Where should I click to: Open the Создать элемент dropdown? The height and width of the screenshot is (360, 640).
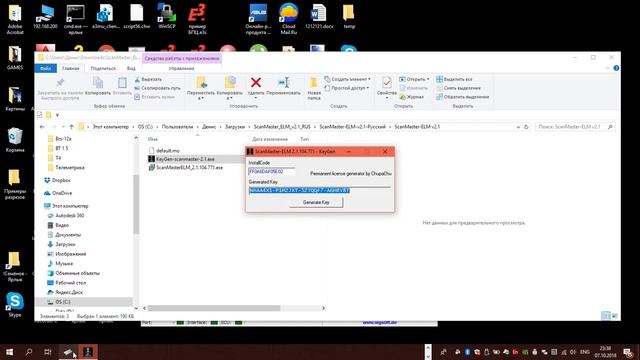[348, 79]
